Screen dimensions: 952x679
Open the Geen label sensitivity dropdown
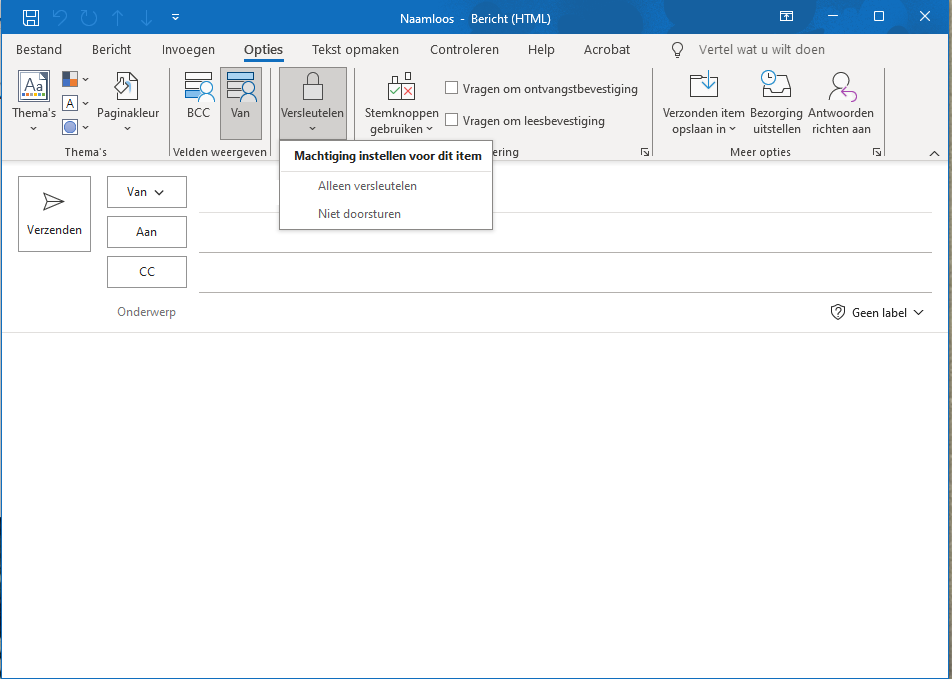[x=877, y=313]
